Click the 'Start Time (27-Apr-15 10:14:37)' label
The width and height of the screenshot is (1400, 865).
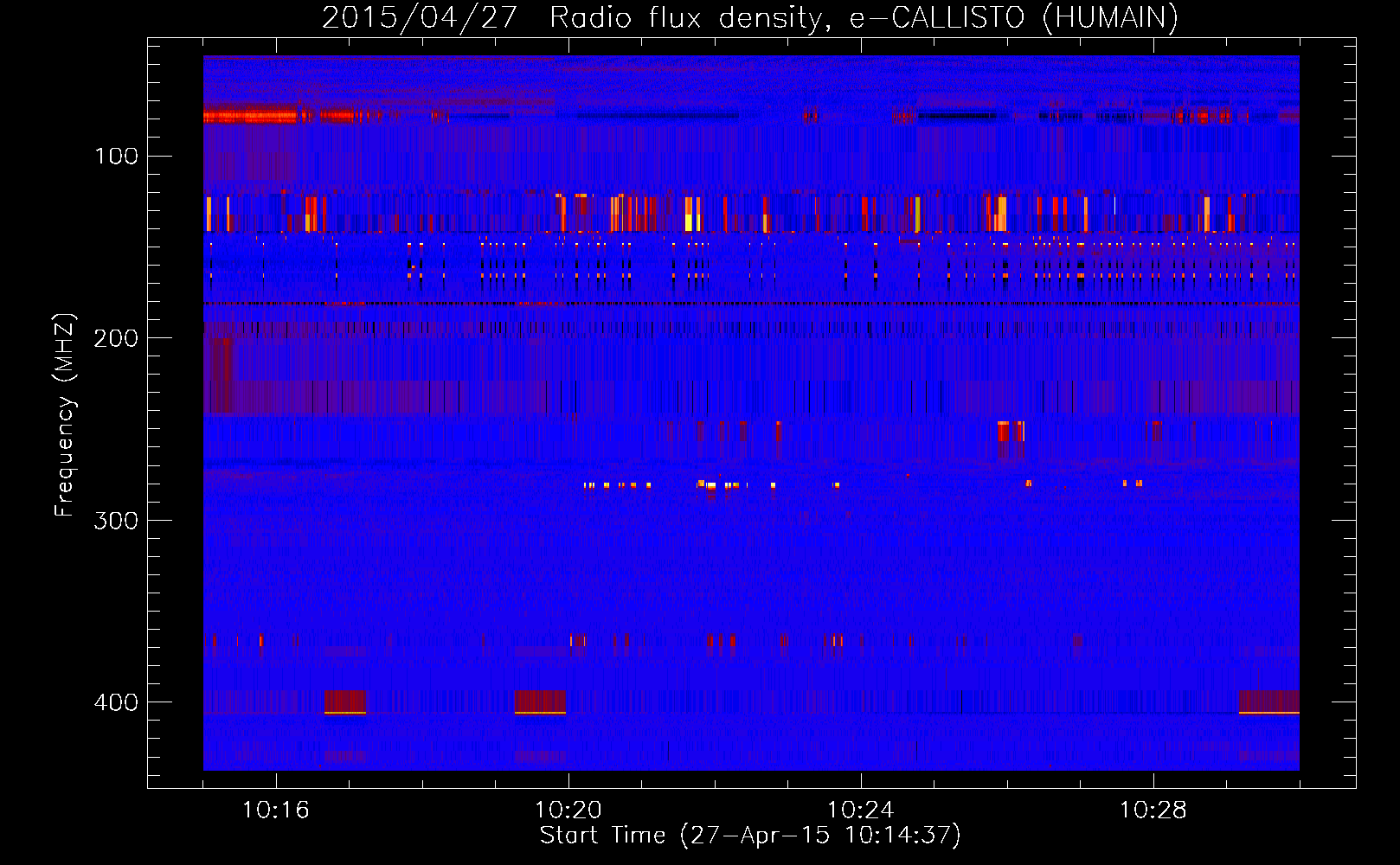point(750,835)
